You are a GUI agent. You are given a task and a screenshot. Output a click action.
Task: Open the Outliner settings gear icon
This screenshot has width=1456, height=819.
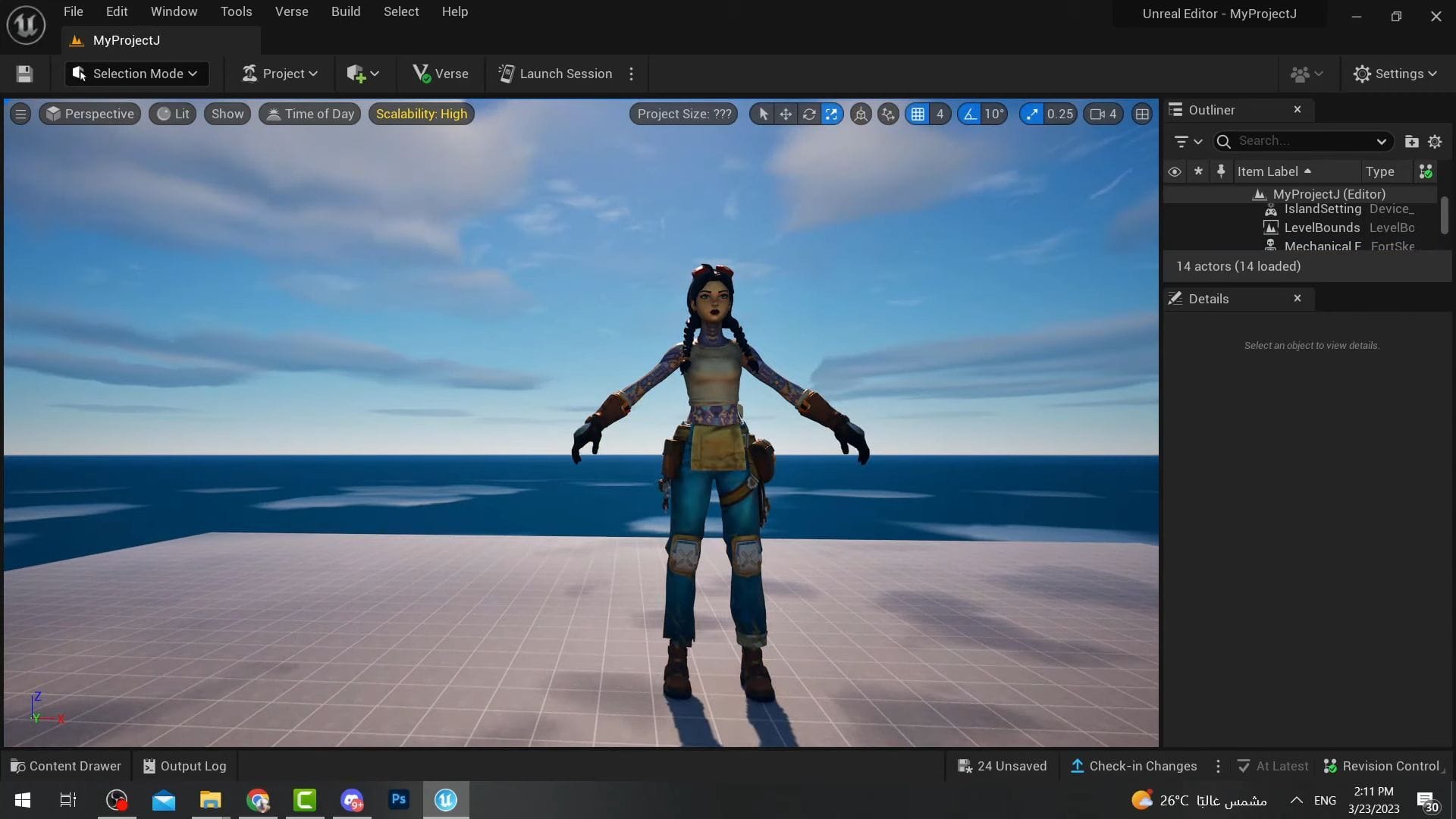(1435, 141)
